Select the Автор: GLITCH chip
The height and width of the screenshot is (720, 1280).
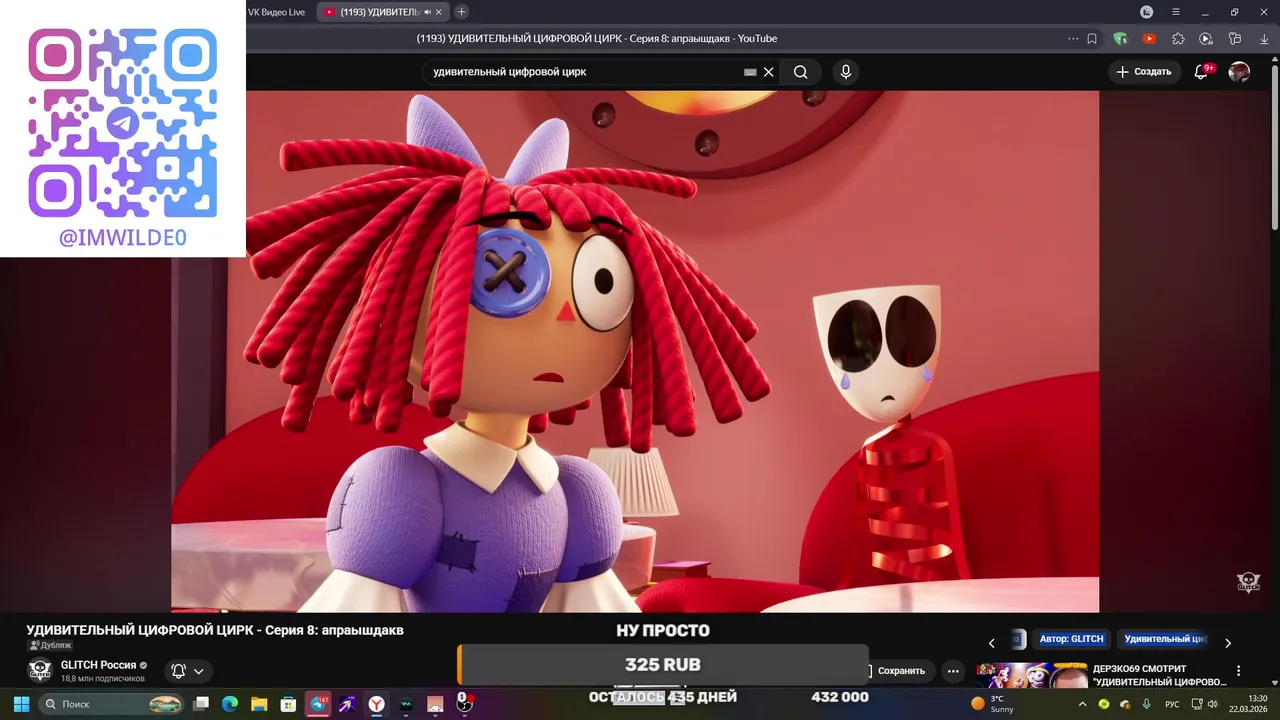[1071, 639]
